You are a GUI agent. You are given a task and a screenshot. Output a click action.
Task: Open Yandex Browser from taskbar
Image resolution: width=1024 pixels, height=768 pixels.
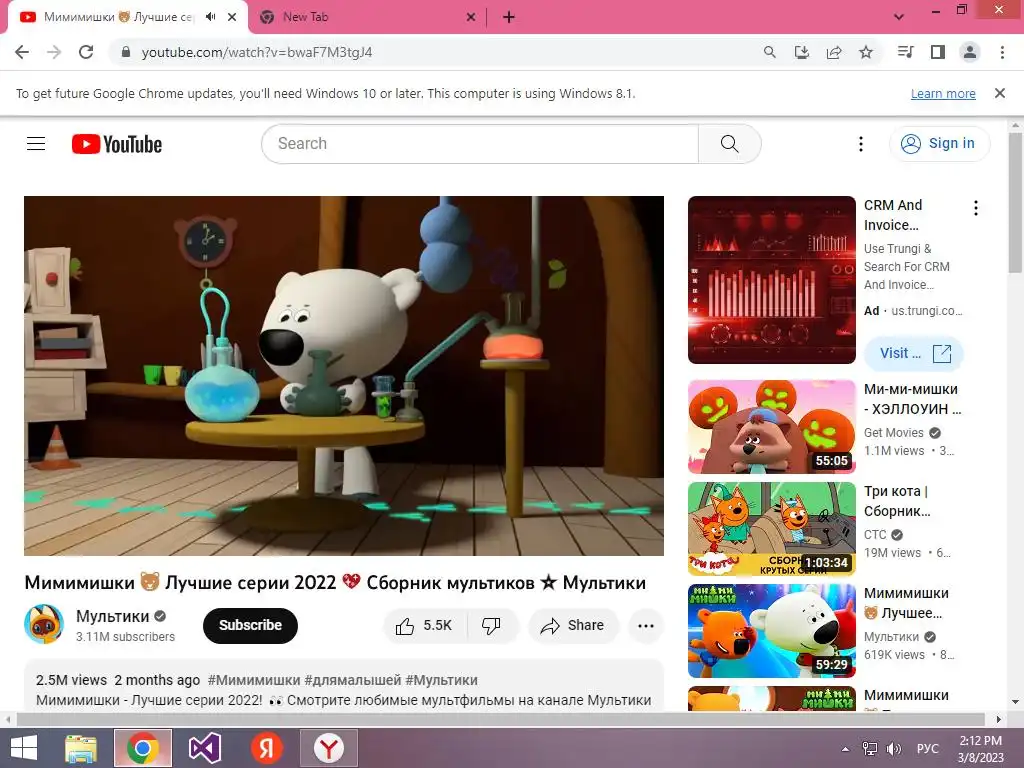coord(328,748)
